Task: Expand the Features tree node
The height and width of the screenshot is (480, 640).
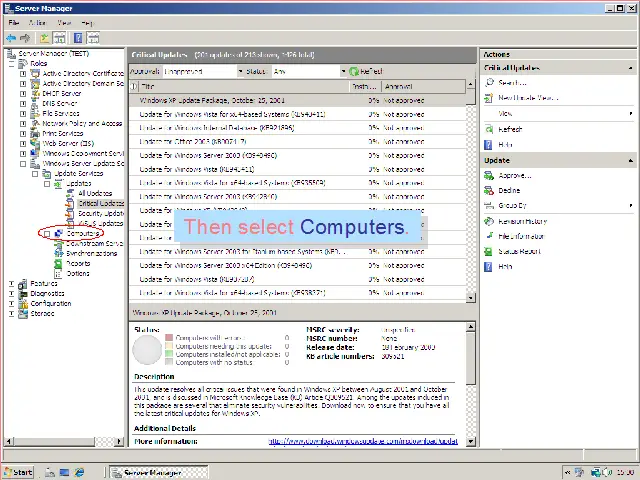Action: click(11, 284)
